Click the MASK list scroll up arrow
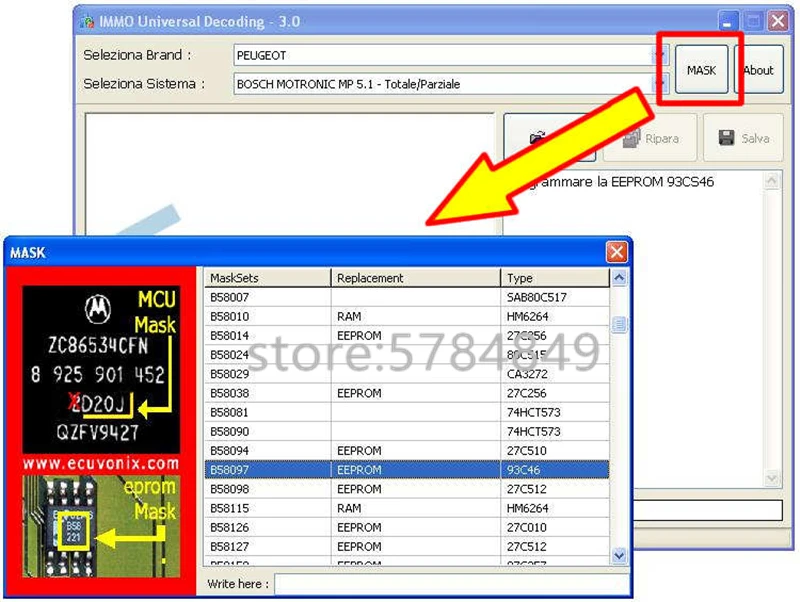 point(619,278)
